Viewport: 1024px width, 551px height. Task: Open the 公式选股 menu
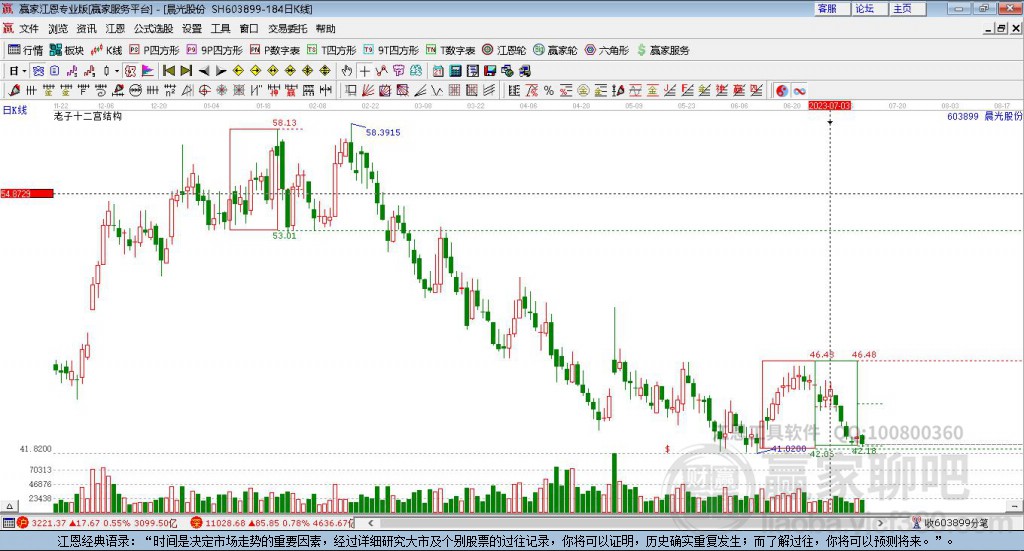tap(153, 29)
